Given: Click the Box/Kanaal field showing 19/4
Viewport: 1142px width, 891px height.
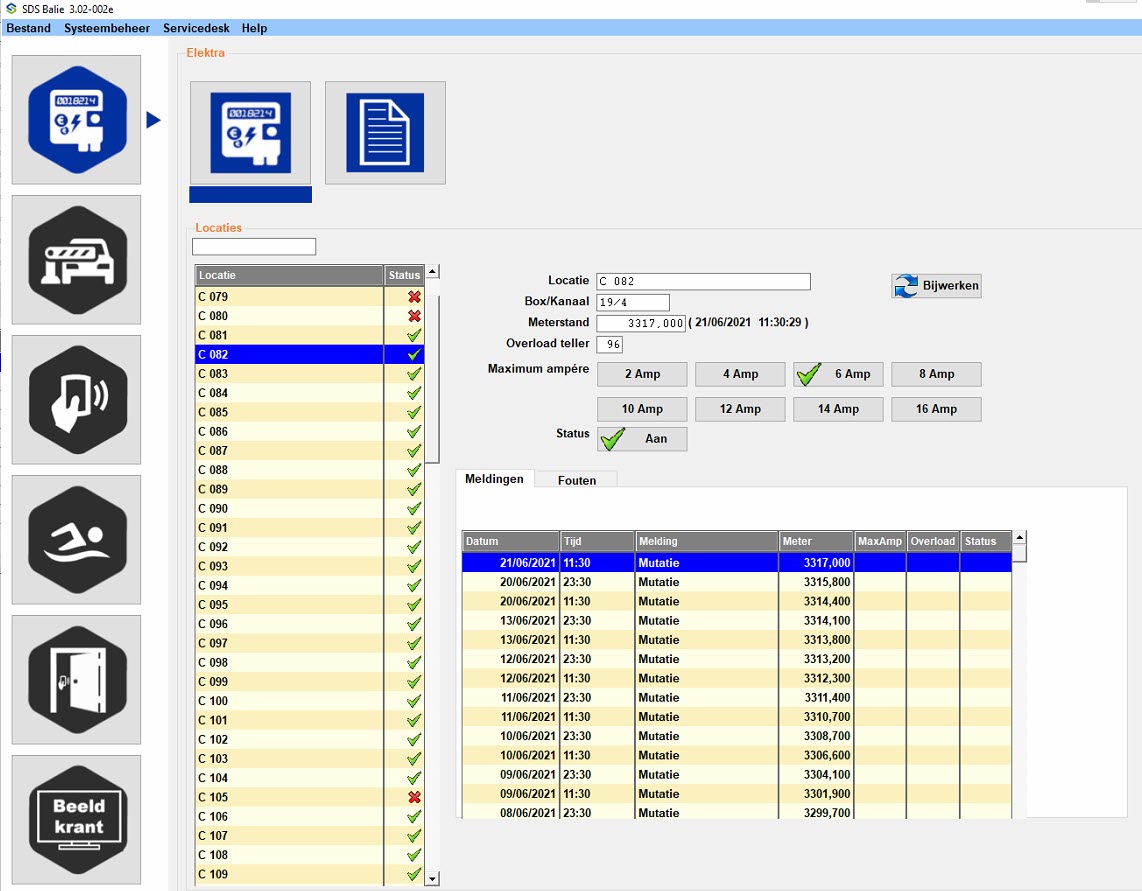Looking at the screenshot, I should point(633,302).
